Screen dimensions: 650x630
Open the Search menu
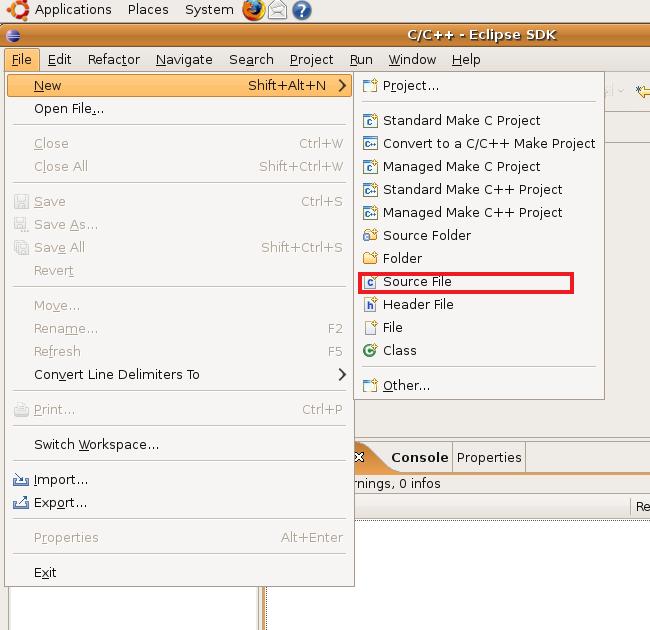point(251,60)
